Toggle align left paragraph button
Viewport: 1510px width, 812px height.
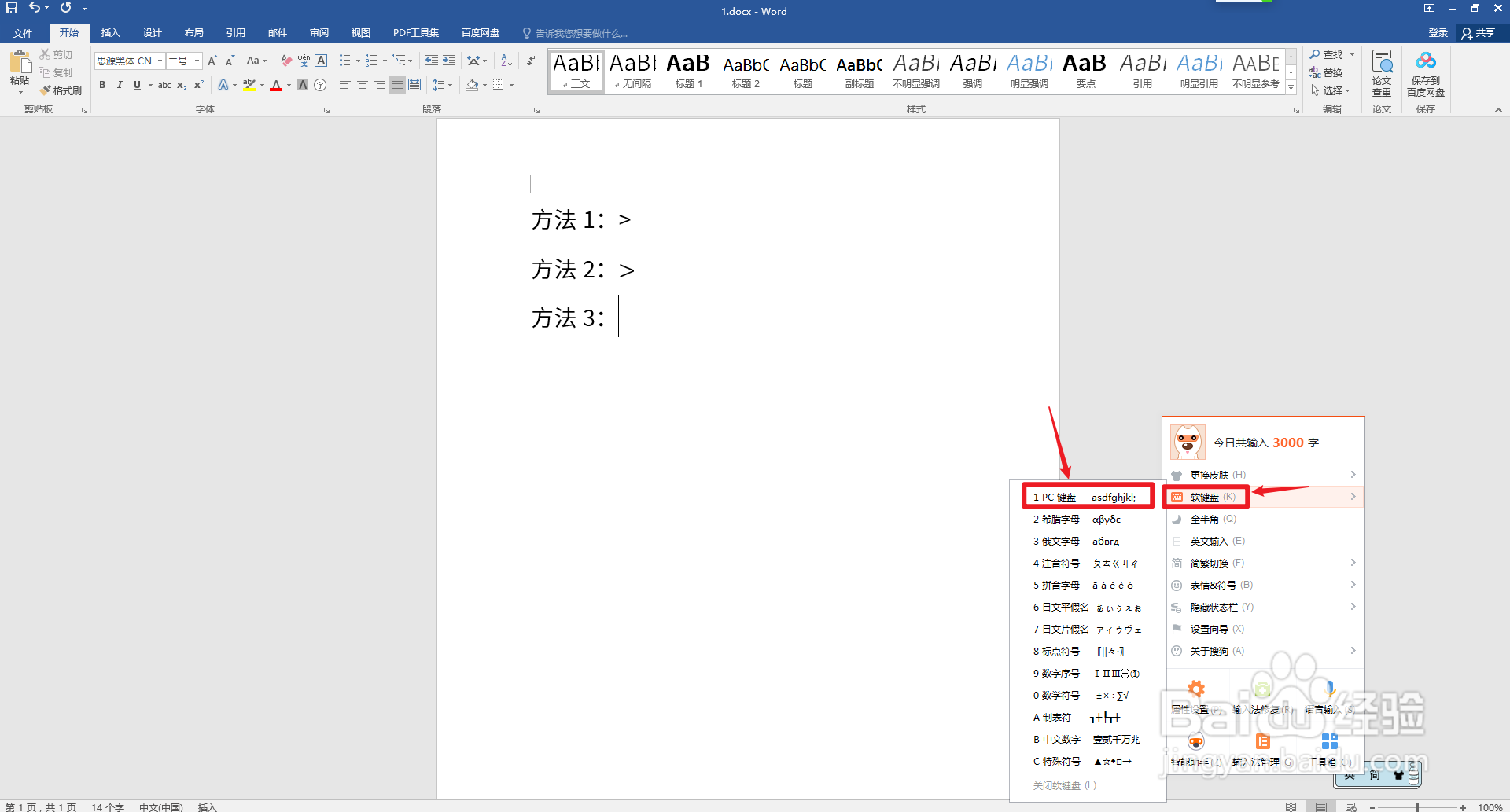point(345,85)
